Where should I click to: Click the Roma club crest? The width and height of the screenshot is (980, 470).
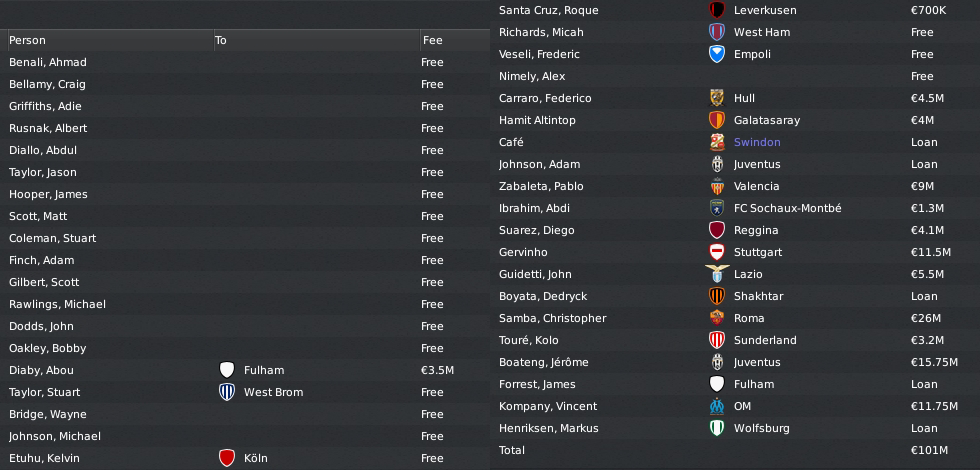click(x=716, y=318)
